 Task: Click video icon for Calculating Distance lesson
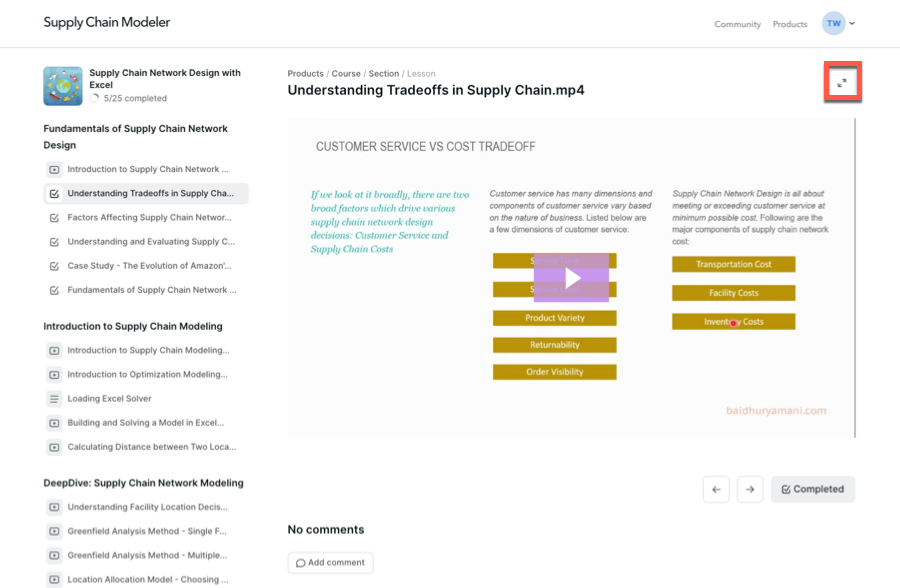54,447
